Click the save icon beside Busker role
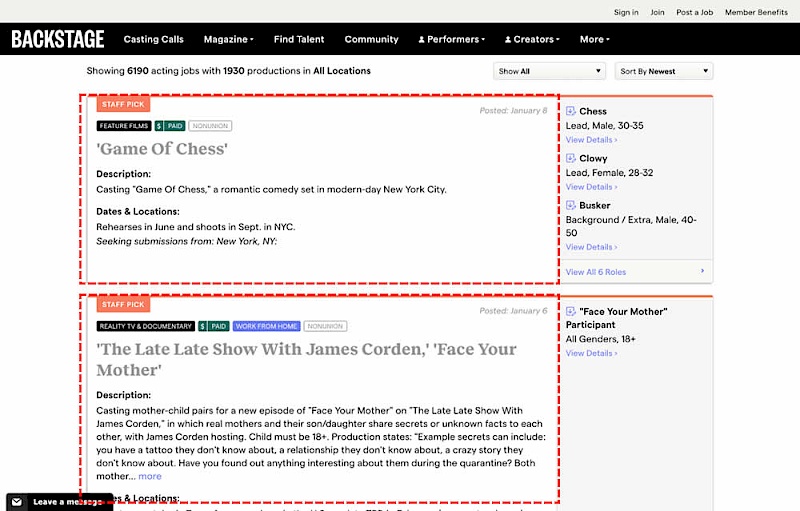This screenshot has width=800, height=511. 571,205
